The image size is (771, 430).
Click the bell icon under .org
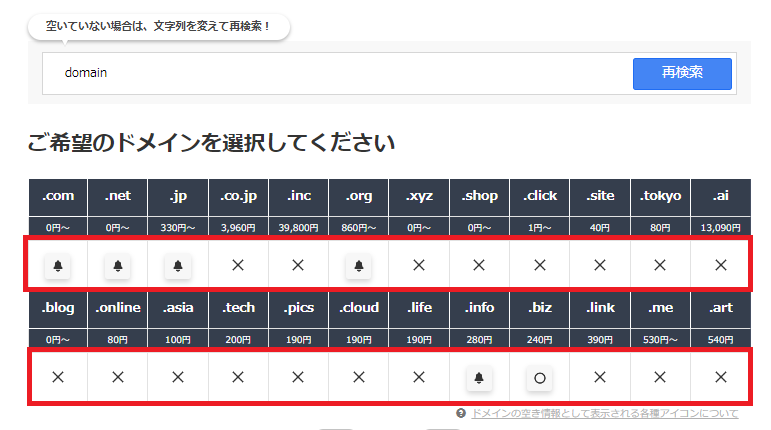click(x=358, y=265)
